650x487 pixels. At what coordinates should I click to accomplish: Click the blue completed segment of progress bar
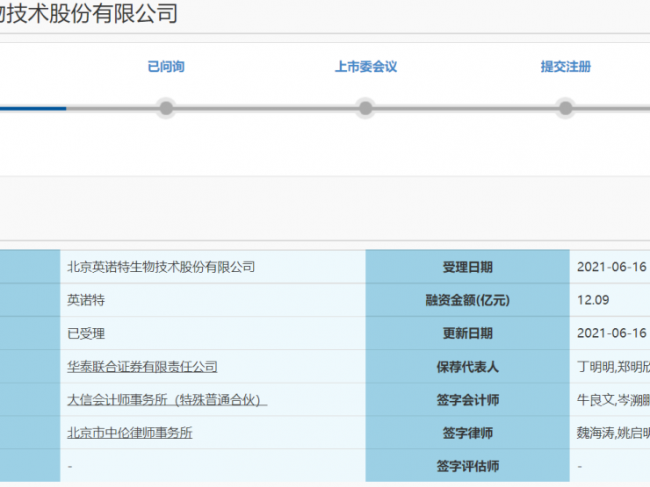(x=33, y=109)
